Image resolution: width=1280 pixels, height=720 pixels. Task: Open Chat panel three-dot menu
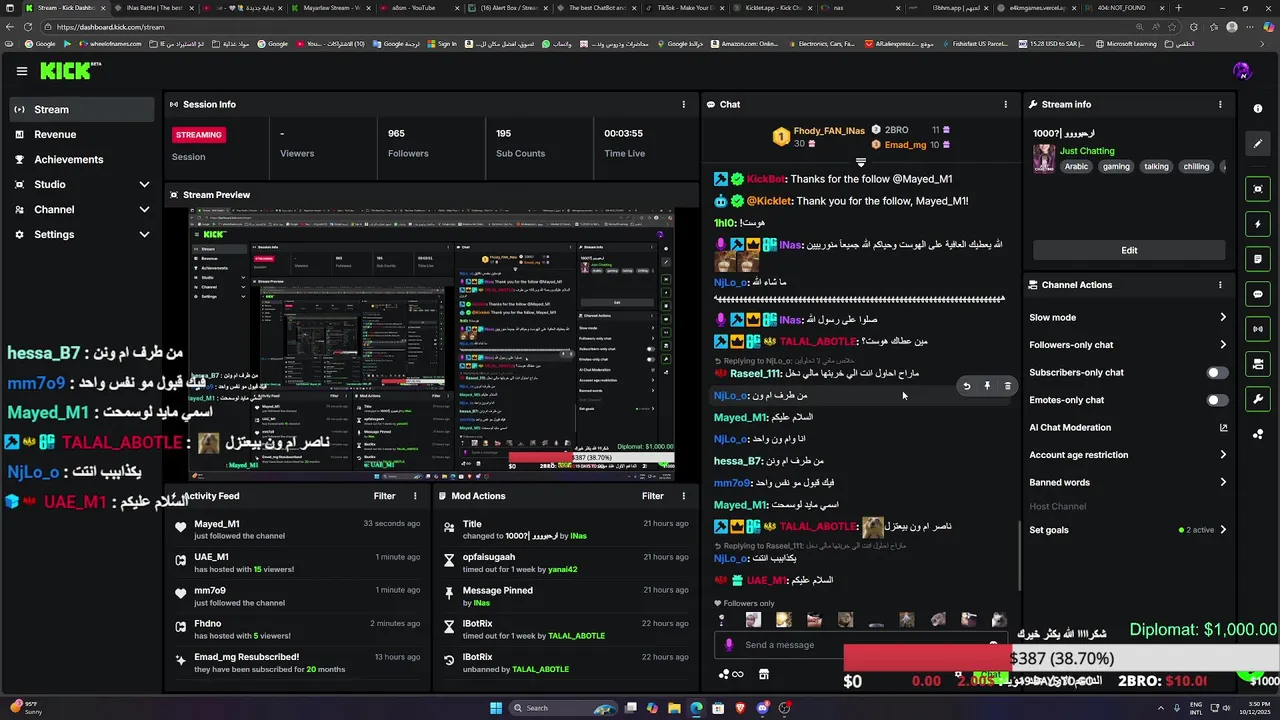1006,104
